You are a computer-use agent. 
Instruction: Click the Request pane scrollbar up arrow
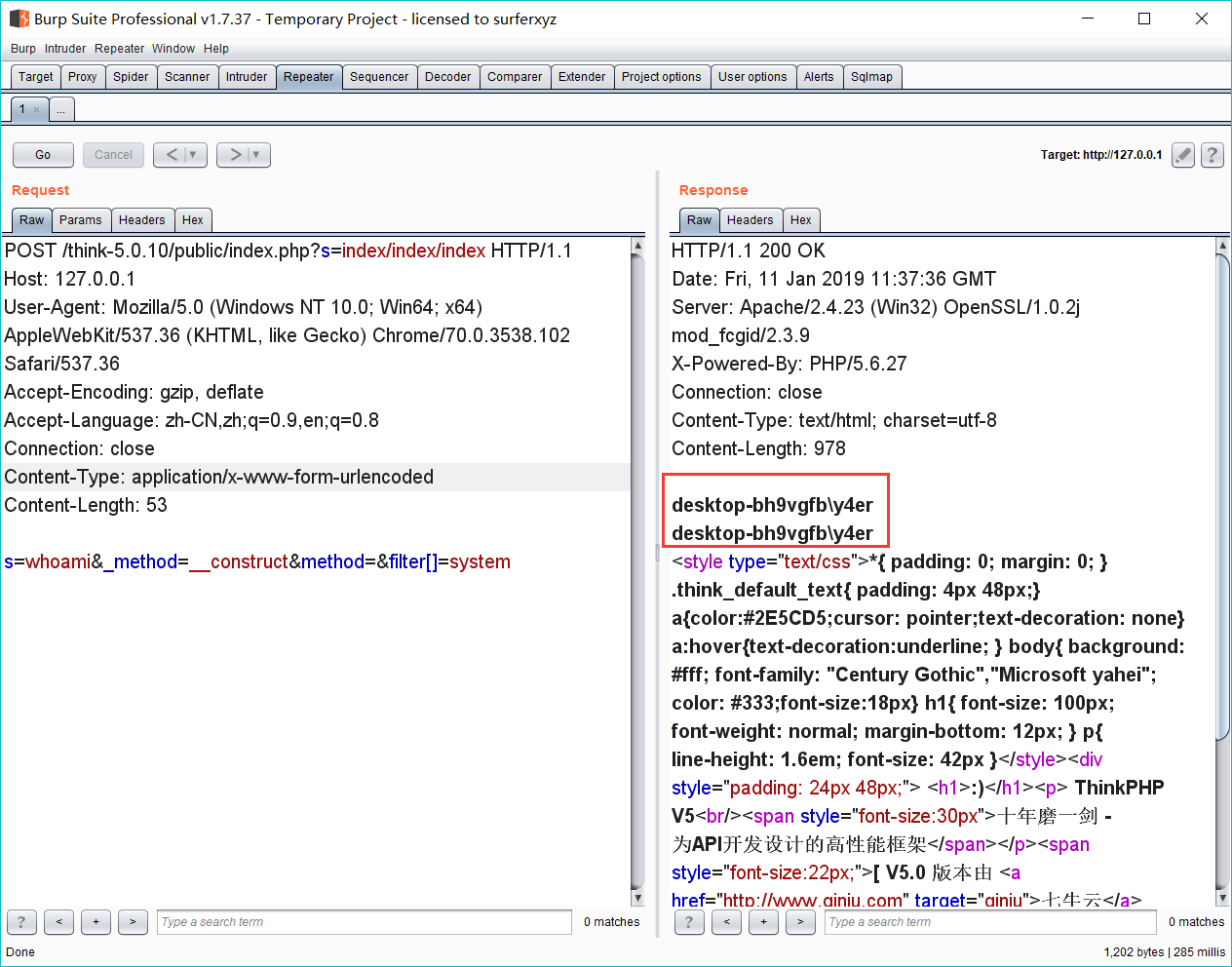pos(638,246)
